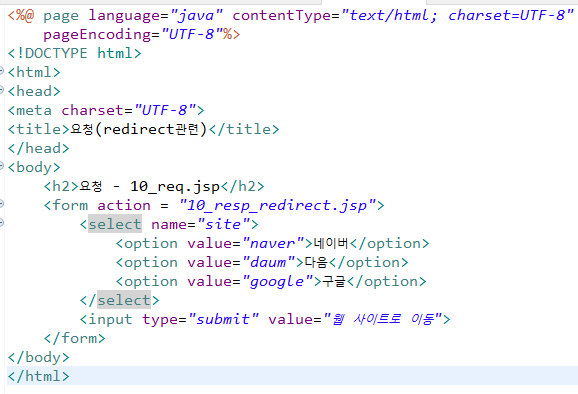The image size is (578, 394).
Task: Click the "submit" type value
Action: point(223,319)
